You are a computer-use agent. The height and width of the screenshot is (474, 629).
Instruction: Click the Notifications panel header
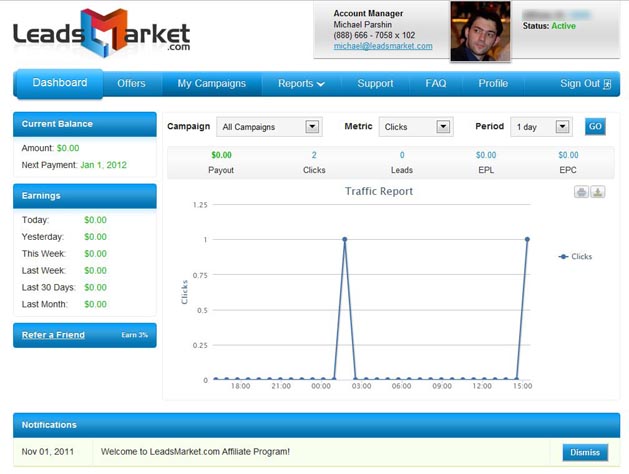pyautogui.click(x=317, y=425)
